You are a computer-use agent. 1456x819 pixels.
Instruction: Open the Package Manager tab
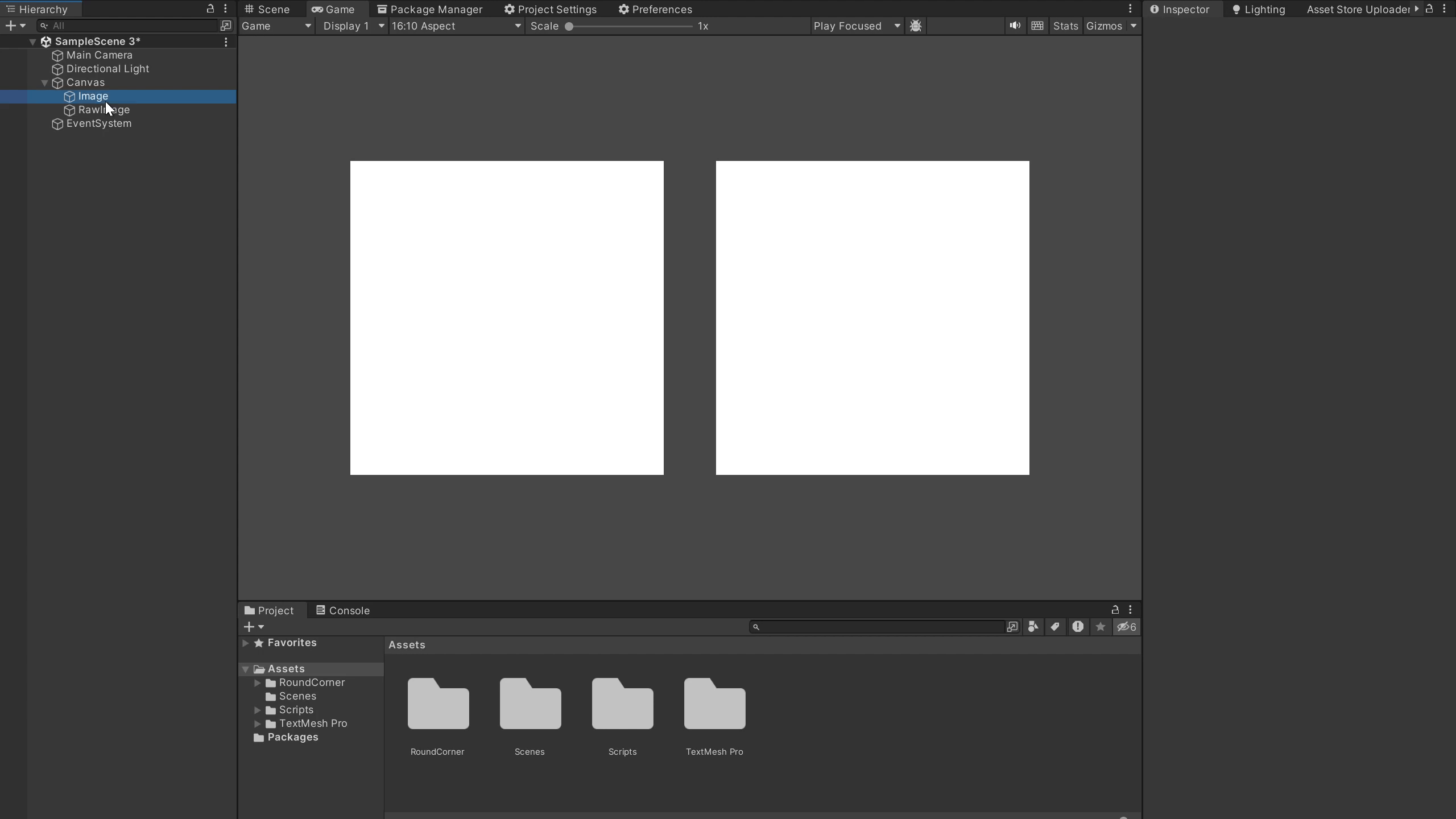click(x=430, y=9)
